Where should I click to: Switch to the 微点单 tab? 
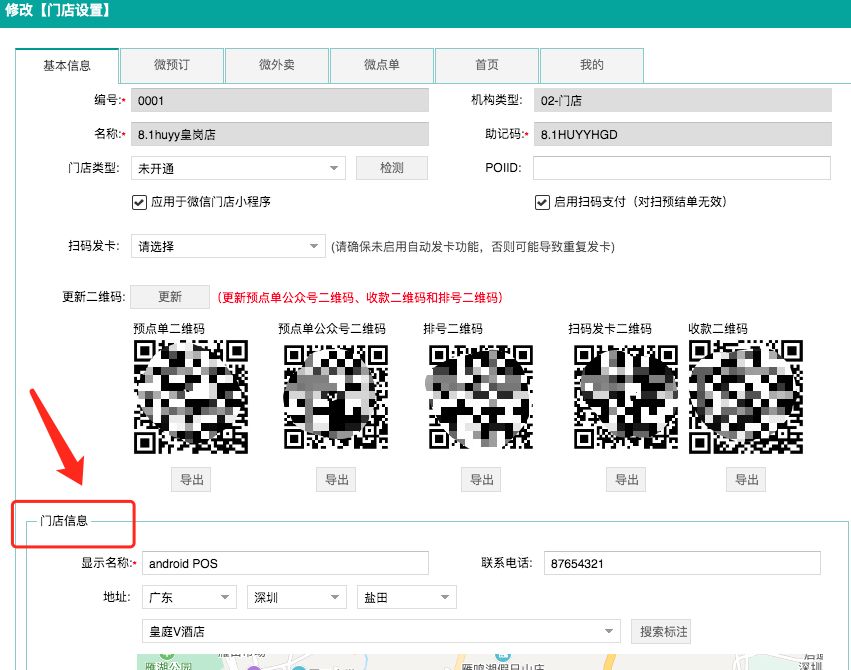[x=381, y=65]
